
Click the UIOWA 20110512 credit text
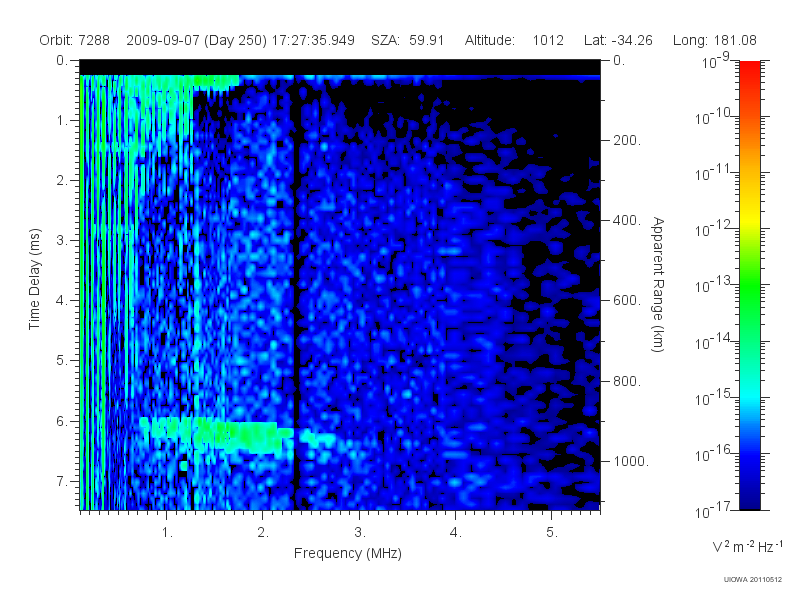753,580
